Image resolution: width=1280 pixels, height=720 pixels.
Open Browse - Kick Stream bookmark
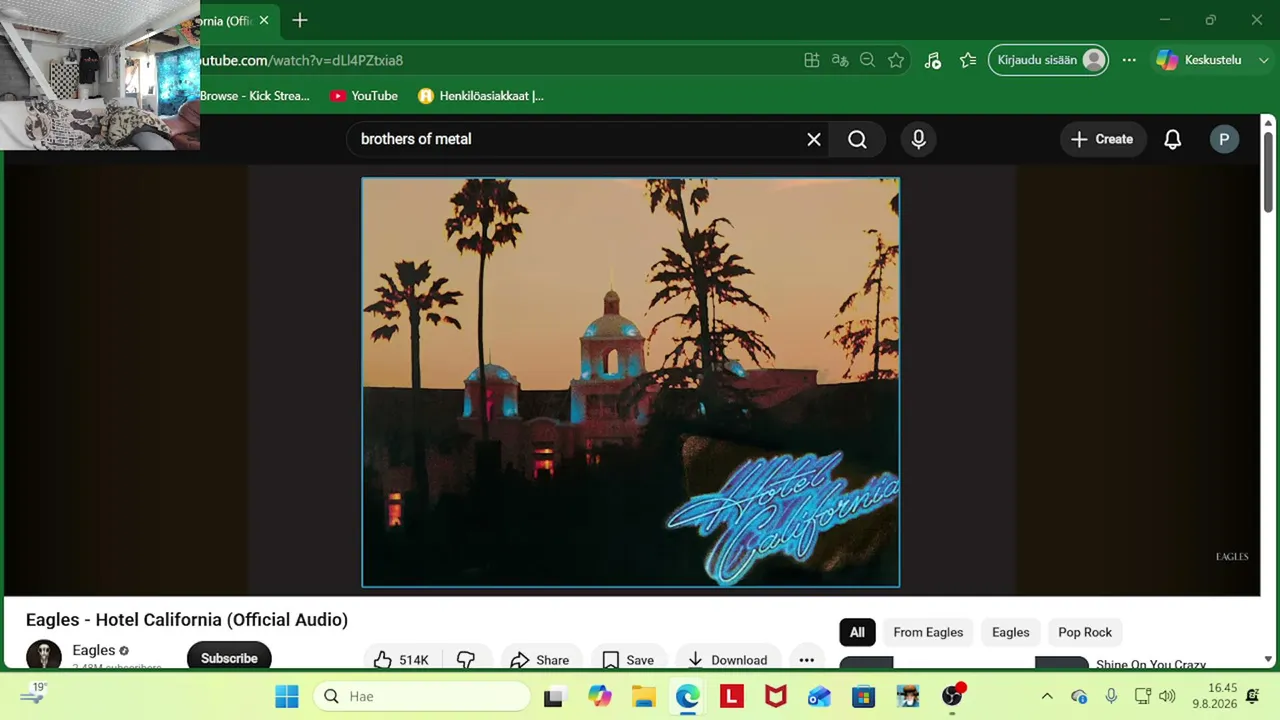[x=255, y=96]
